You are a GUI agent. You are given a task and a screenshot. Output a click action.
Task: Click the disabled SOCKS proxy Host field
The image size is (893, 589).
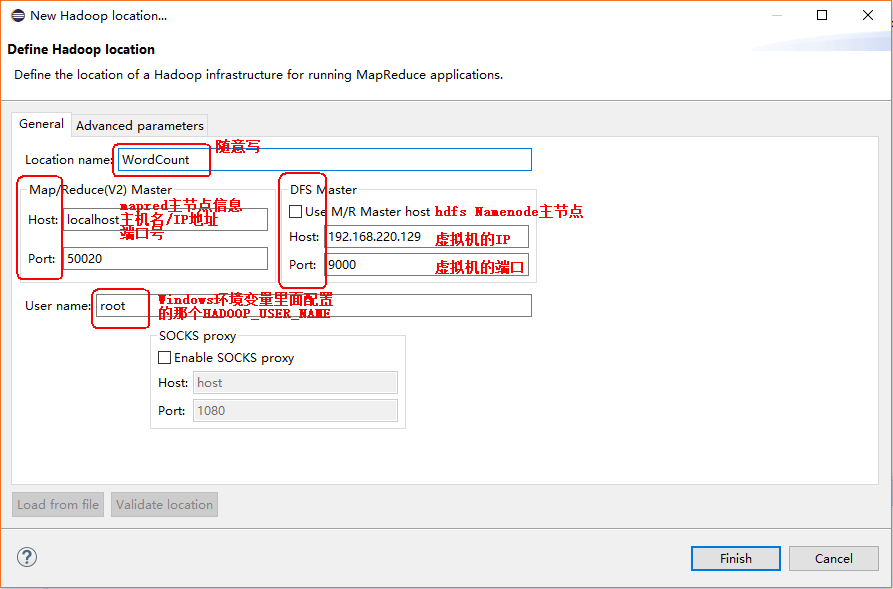pyautogui.click(x=295, y=382)
